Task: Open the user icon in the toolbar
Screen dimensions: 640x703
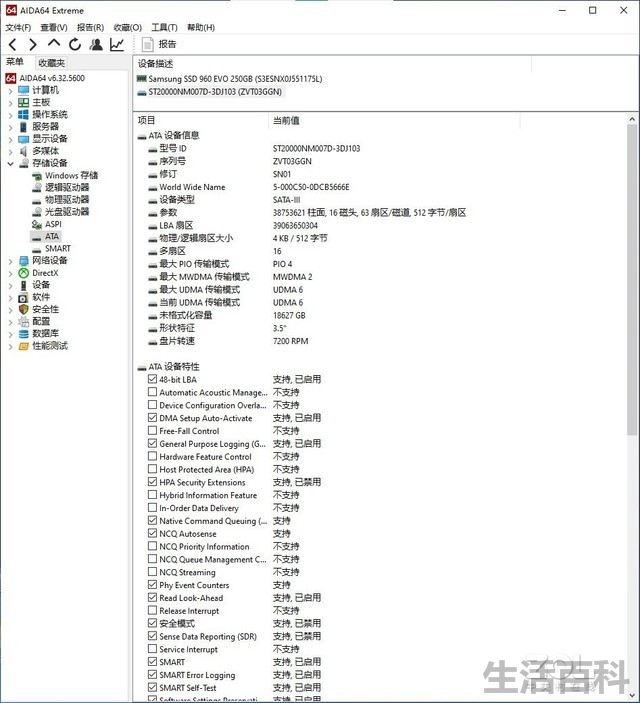Action: [96, 44]
